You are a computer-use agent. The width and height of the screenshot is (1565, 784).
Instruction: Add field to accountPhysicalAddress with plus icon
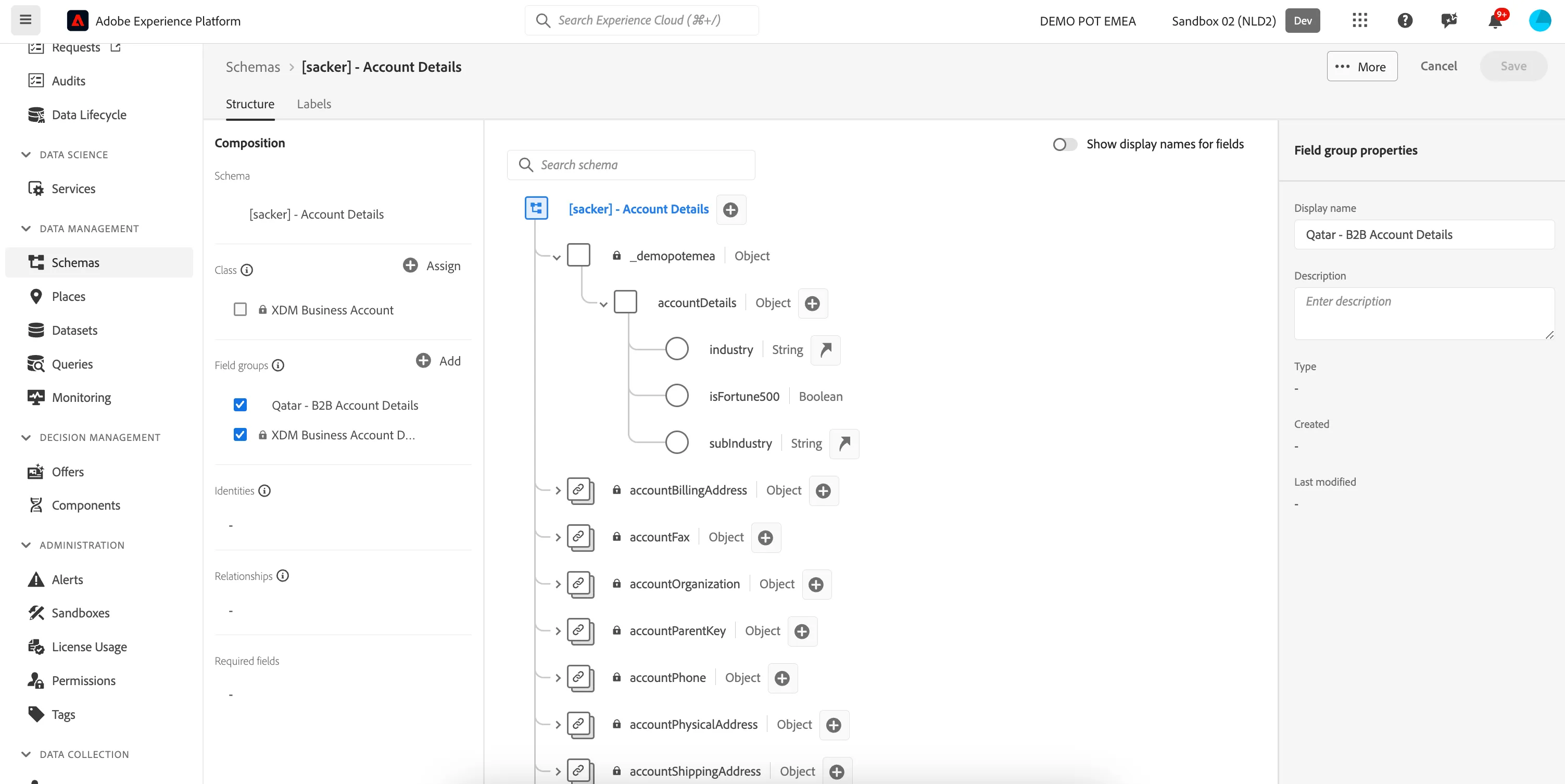pos(834,725)
